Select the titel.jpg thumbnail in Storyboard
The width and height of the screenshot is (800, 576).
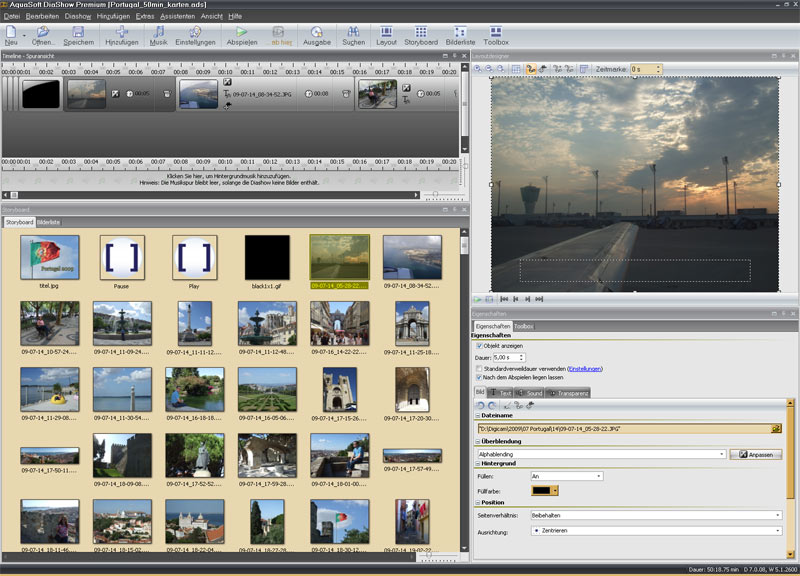[50, 259]
